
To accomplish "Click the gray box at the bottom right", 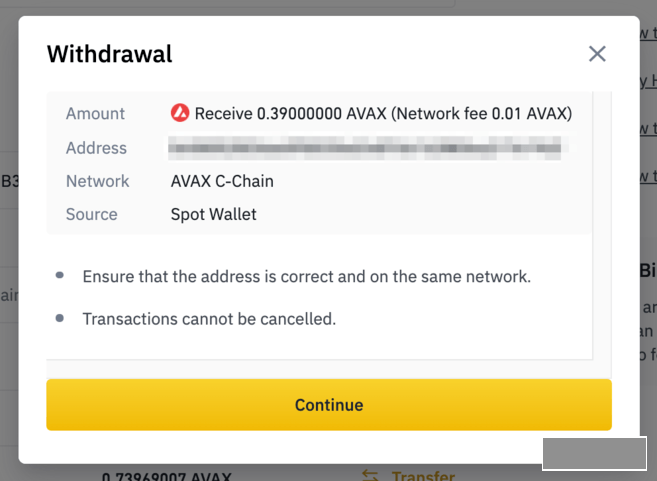I will coord(594,453).
